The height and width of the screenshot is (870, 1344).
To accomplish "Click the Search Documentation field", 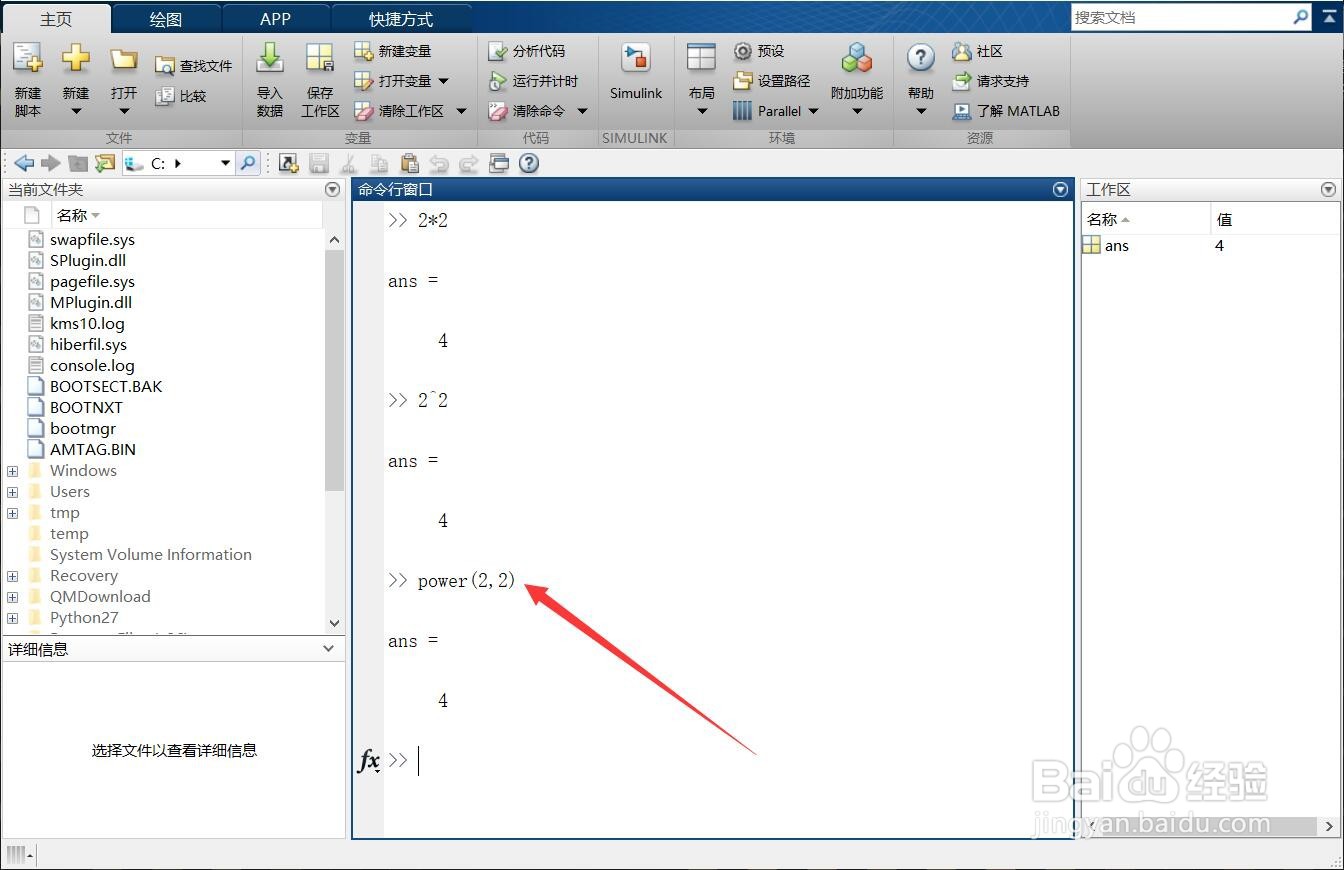I will click(x=1181, y=17).
